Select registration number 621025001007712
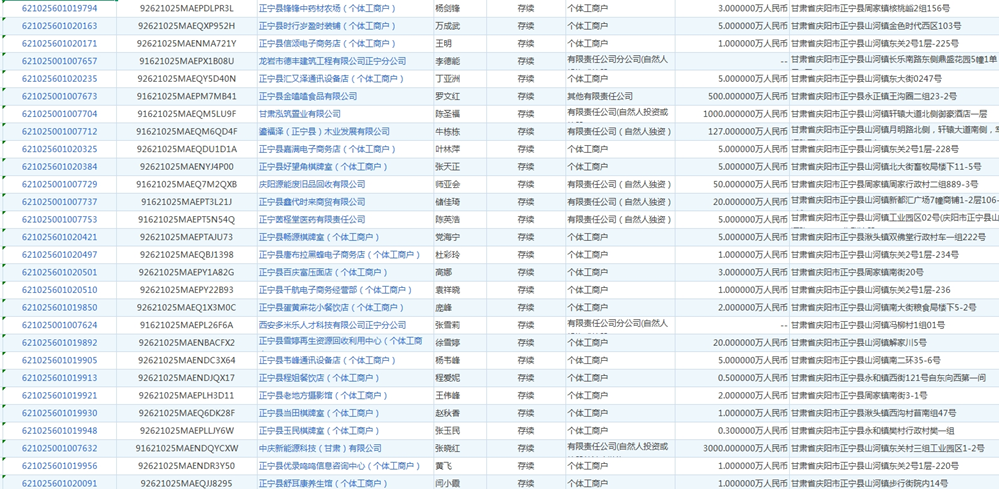 [x=59, y=131]
